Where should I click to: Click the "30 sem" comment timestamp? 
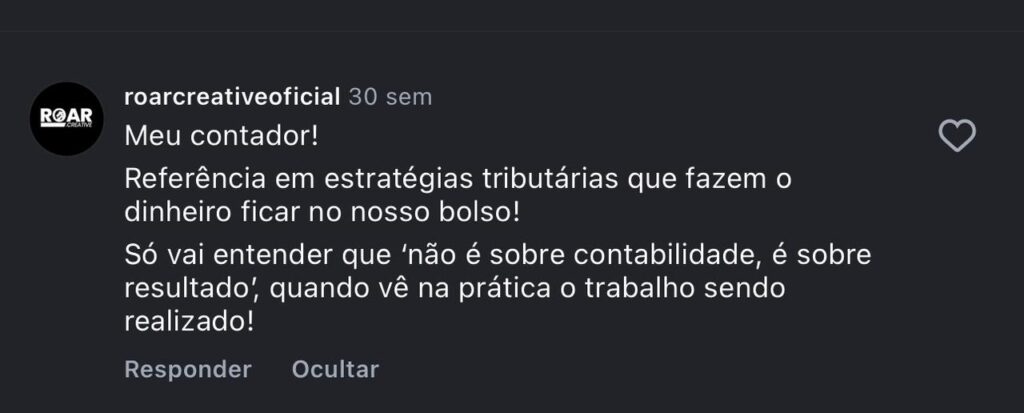pyautogui.click(x=390, y=97)
